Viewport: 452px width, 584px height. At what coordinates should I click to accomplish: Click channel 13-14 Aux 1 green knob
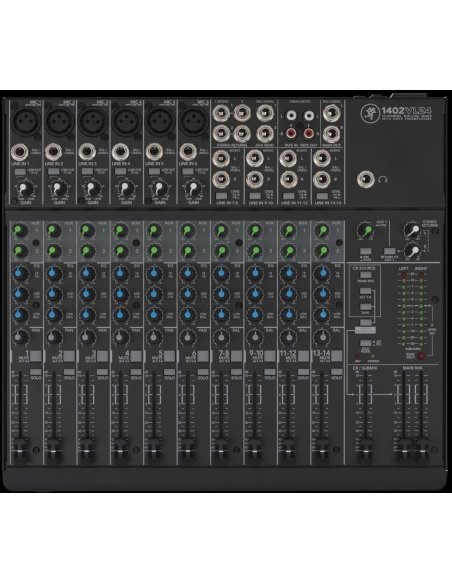pyautogui.click(x=321, y=231)
